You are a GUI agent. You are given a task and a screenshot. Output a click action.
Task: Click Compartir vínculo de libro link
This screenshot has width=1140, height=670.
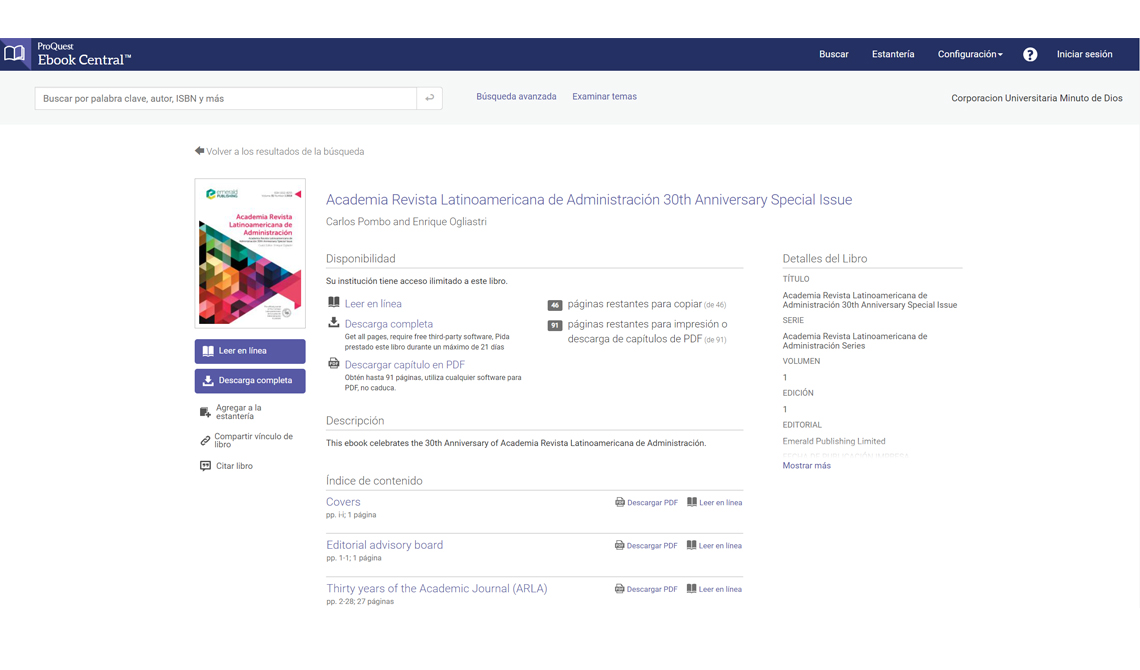[x=253, y=440]
